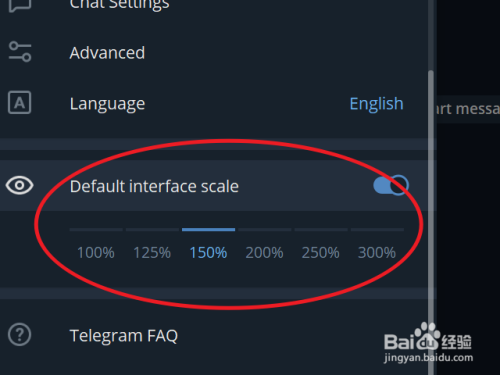Set interface scale to 100%
This screenshot has height=375, width=500.
pos(96,252)
